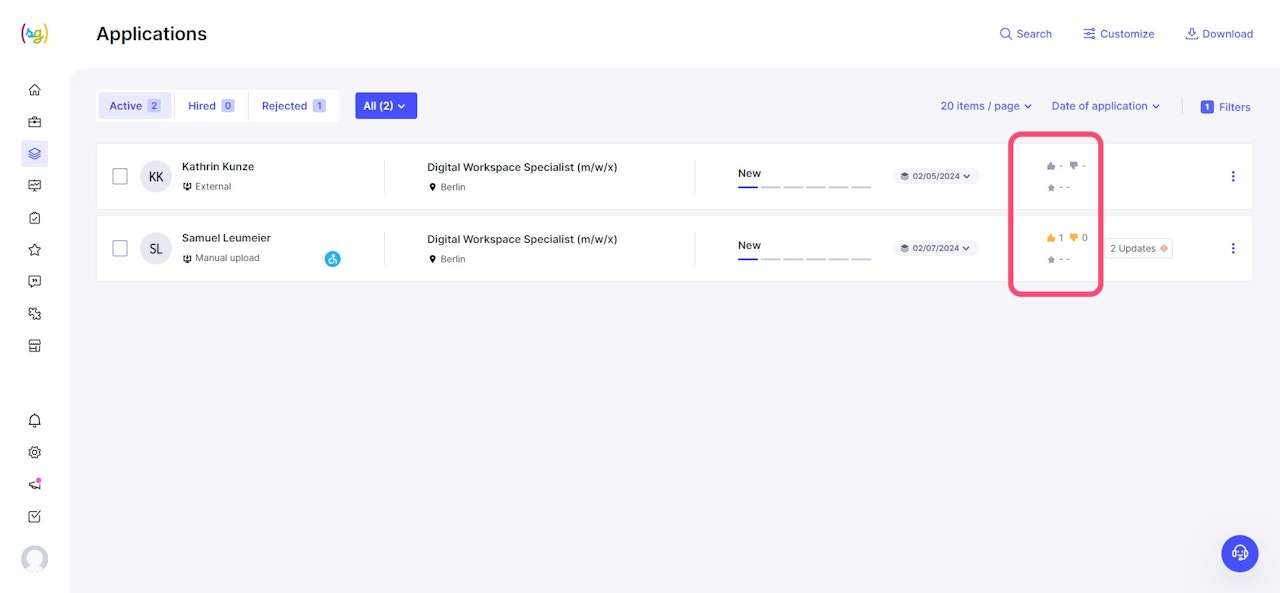Click the 2 Updates badge

(x=1138, y=248)
